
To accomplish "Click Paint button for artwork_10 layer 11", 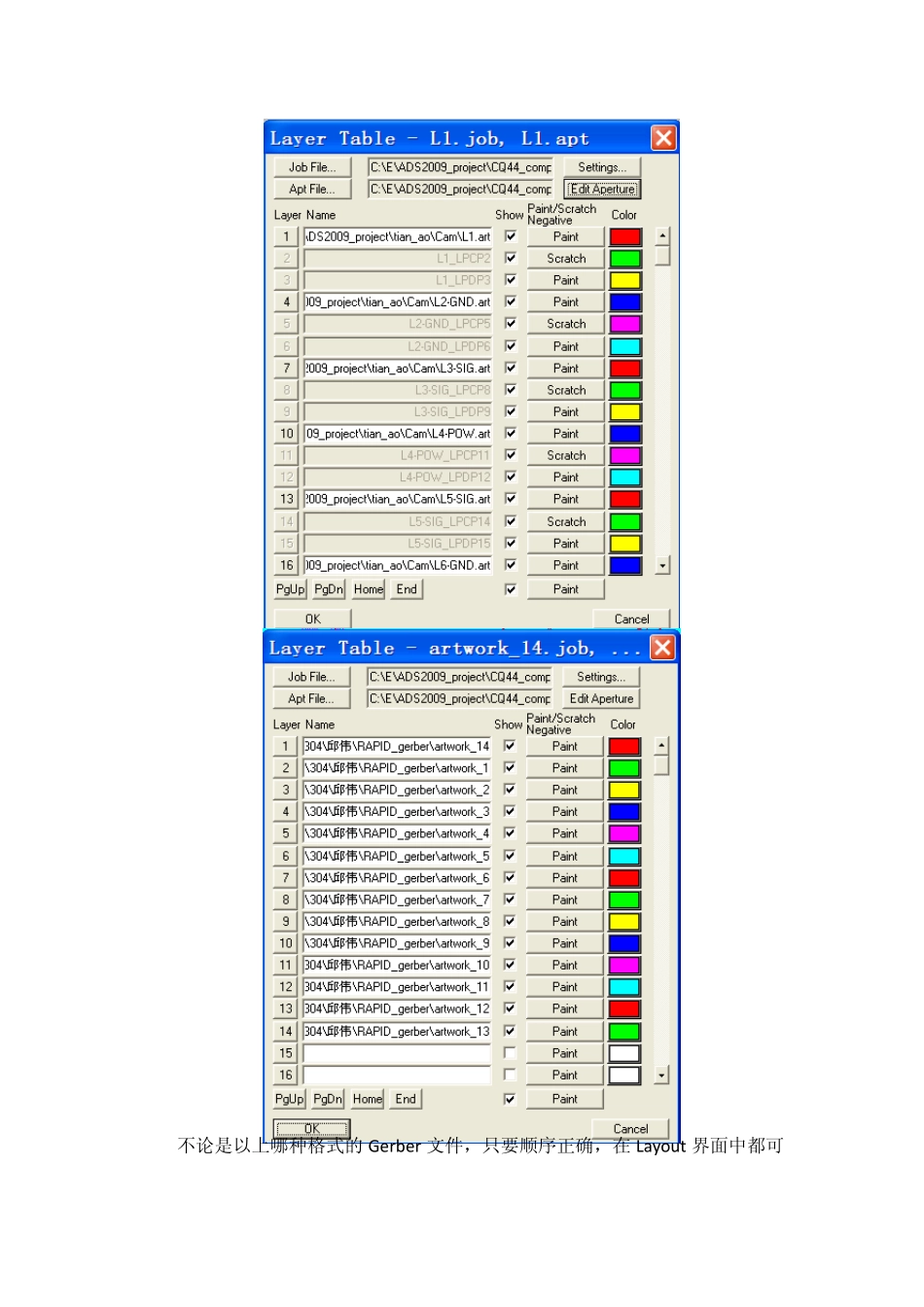I will (565, 965).
